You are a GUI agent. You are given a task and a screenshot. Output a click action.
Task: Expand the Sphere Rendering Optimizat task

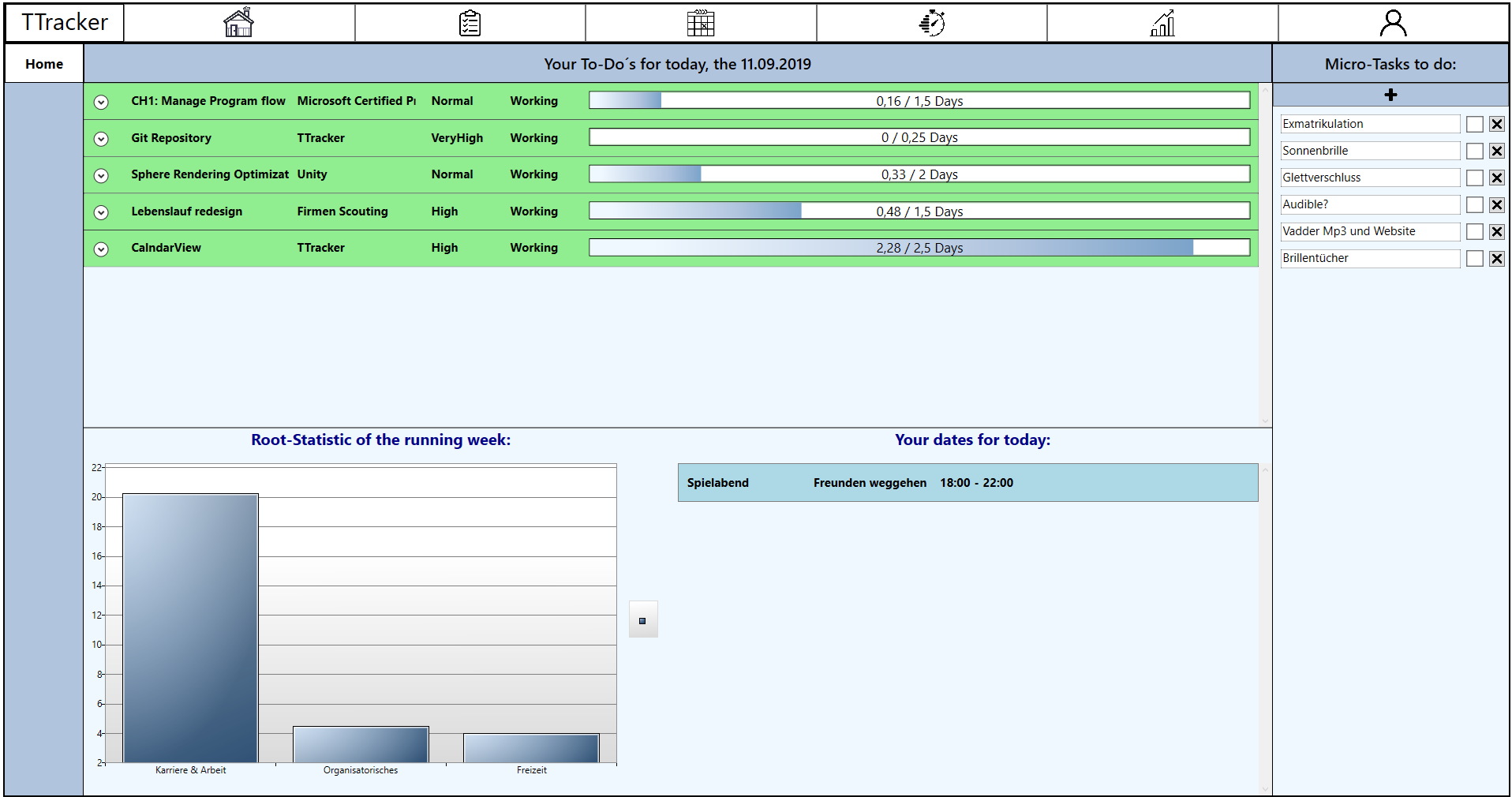pos(101,175)
